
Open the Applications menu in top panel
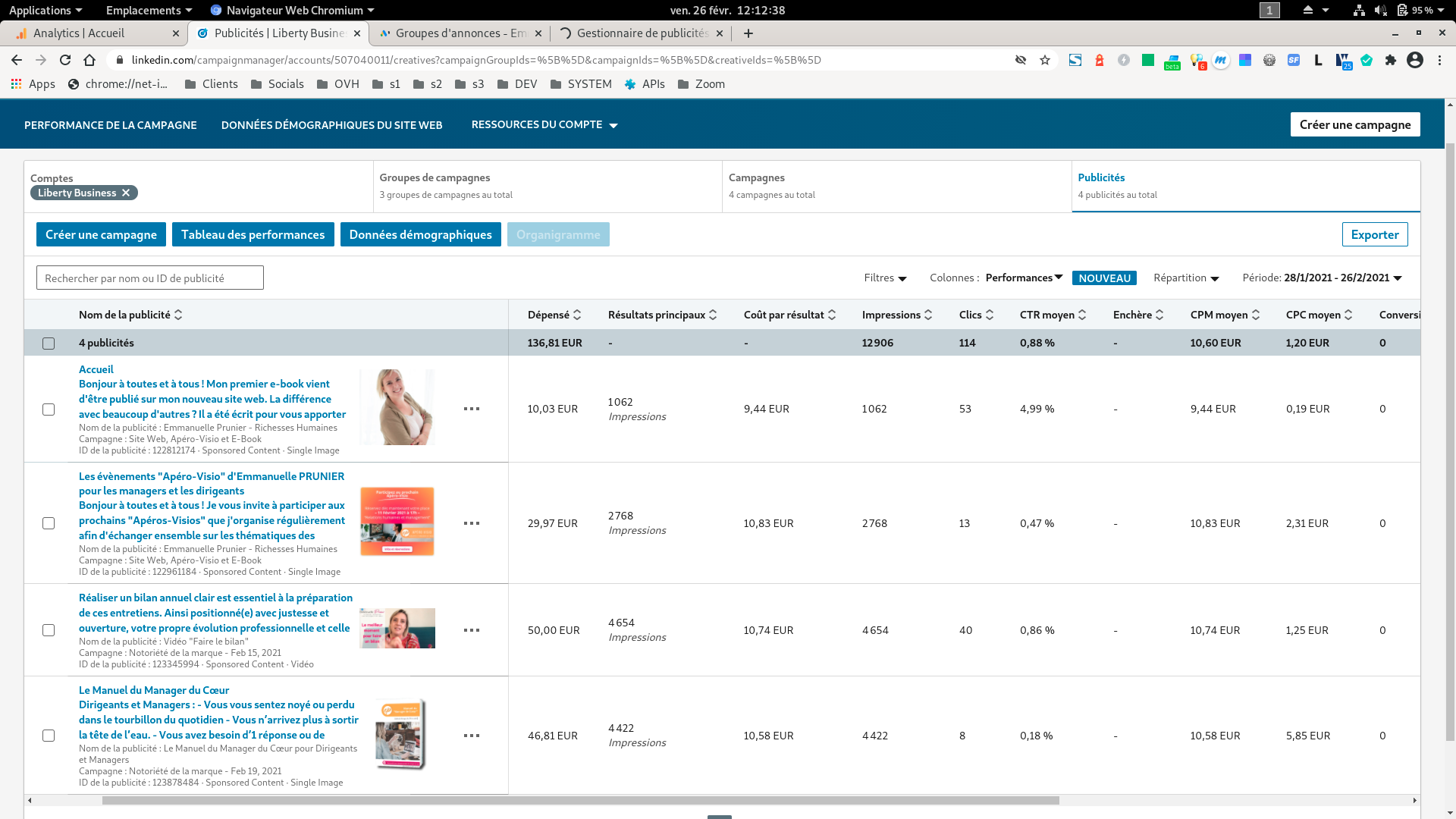[x=45, y=10]
